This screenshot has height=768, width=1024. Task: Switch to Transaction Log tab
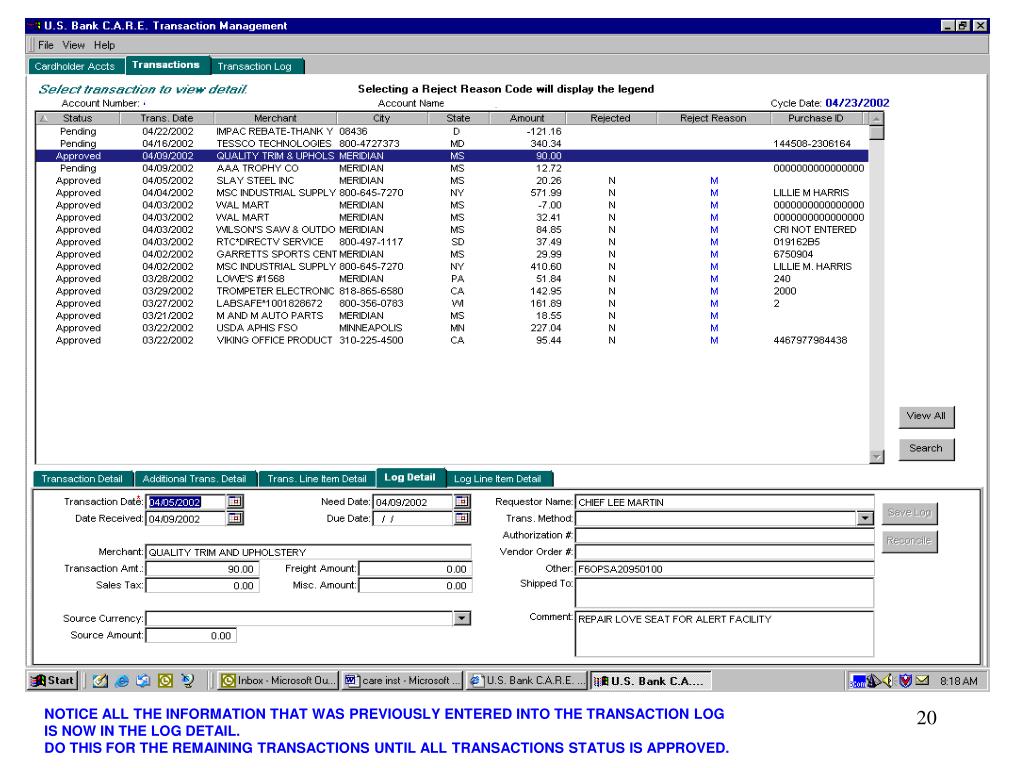255,66
